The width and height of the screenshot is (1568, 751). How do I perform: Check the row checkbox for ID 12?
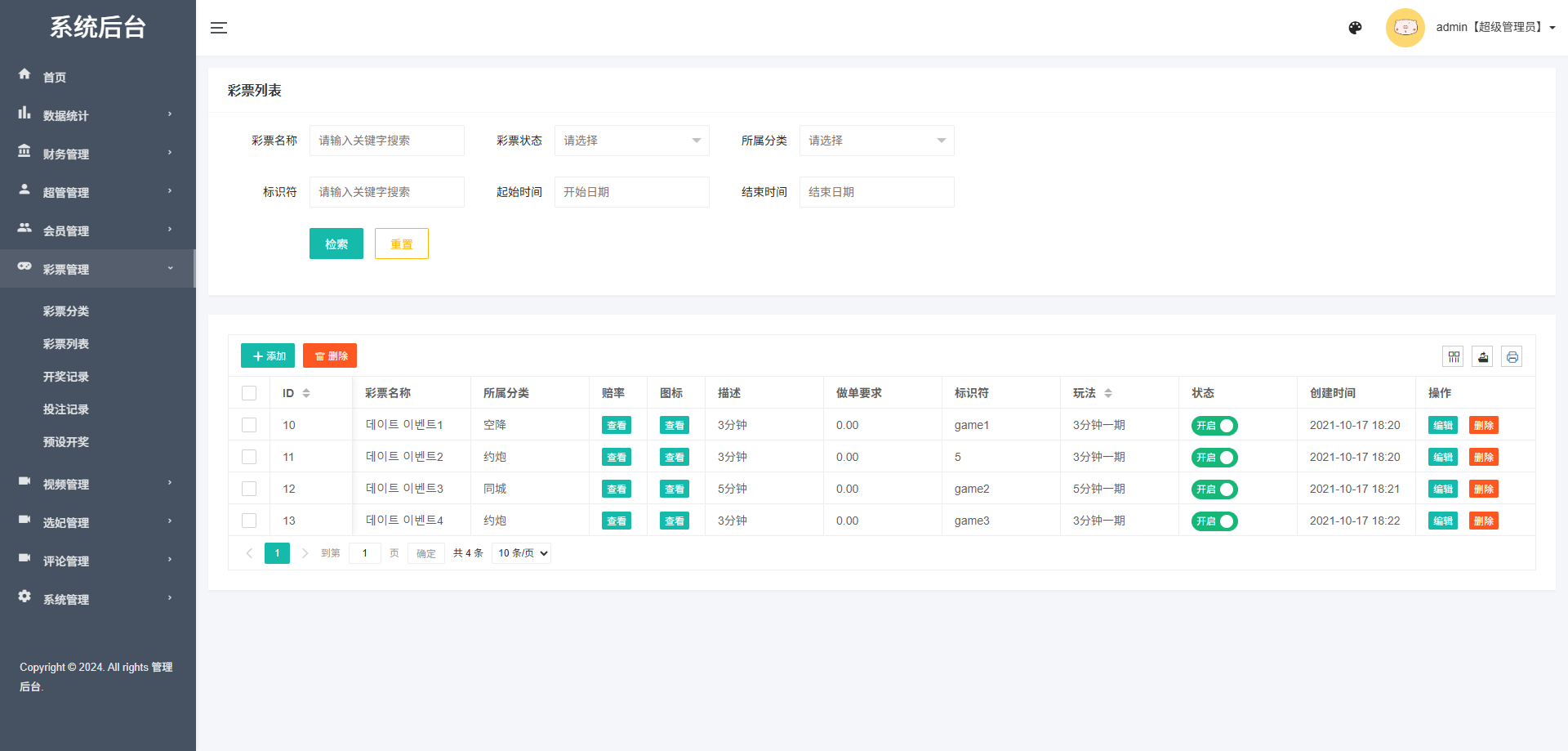249,489
